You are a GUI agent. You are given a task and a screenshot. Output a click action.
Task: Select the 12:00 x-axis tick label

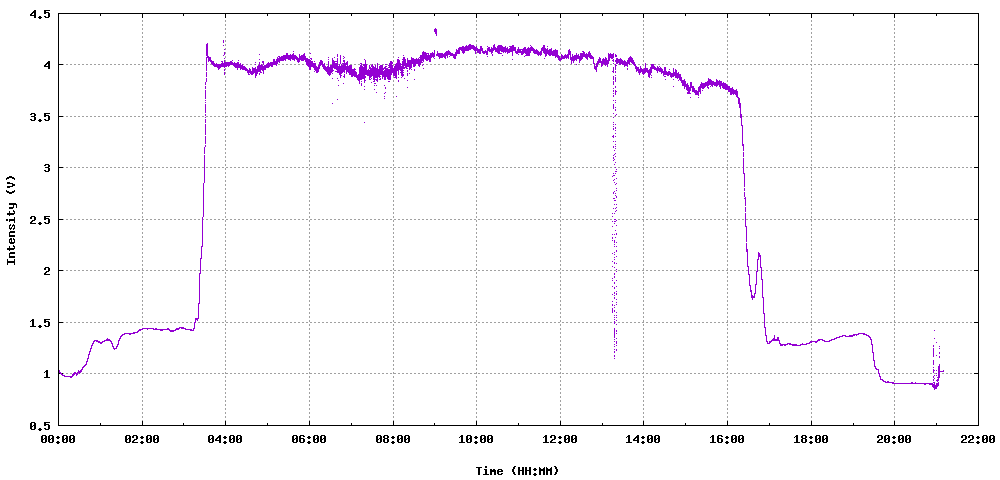[x=560, y=439]
